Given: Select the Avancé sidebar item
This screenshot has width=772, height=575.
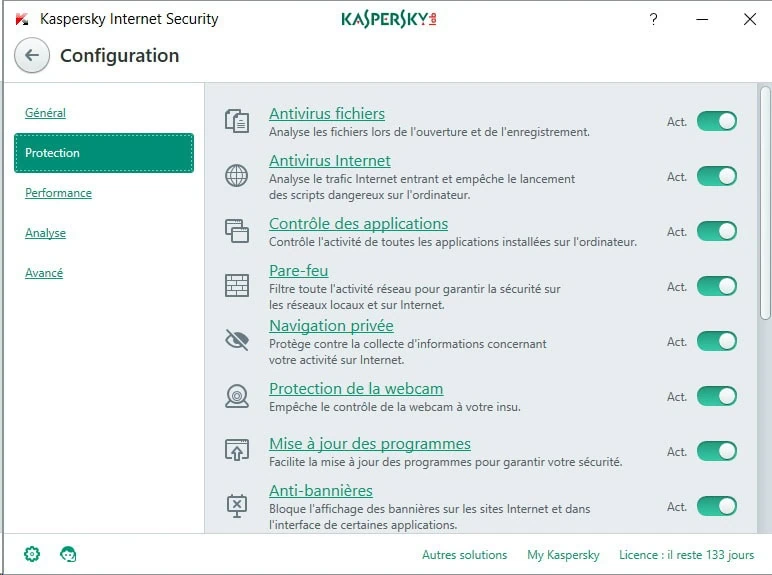Looking at the screenshot, I should 44,273.
